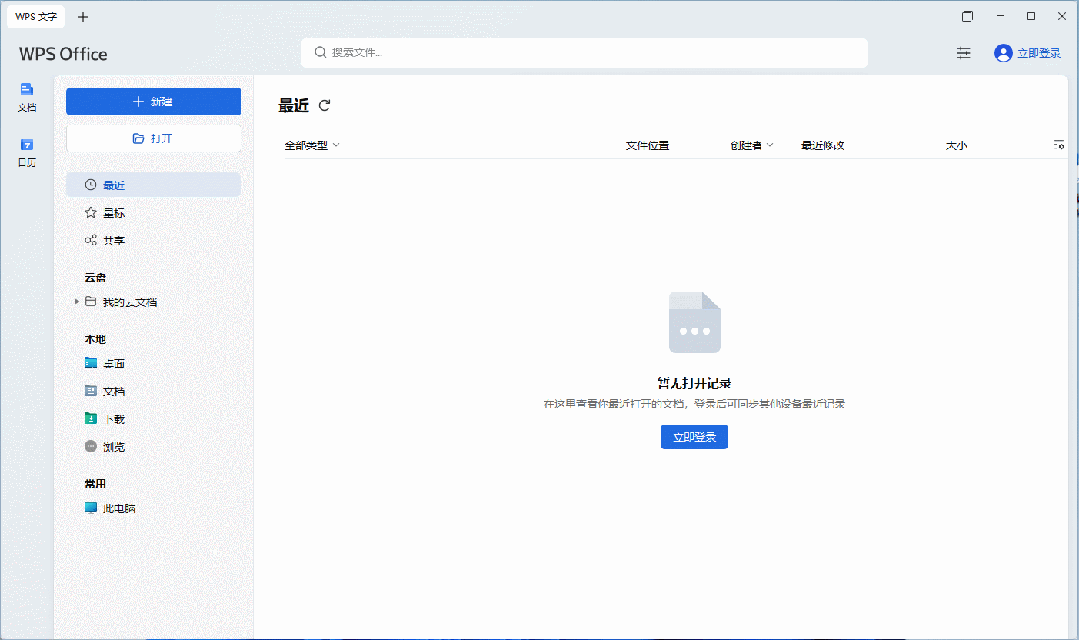Click the 此电脑 monitor icon
This screenshot has height=640, width=1079.
(x=91, y=508)
